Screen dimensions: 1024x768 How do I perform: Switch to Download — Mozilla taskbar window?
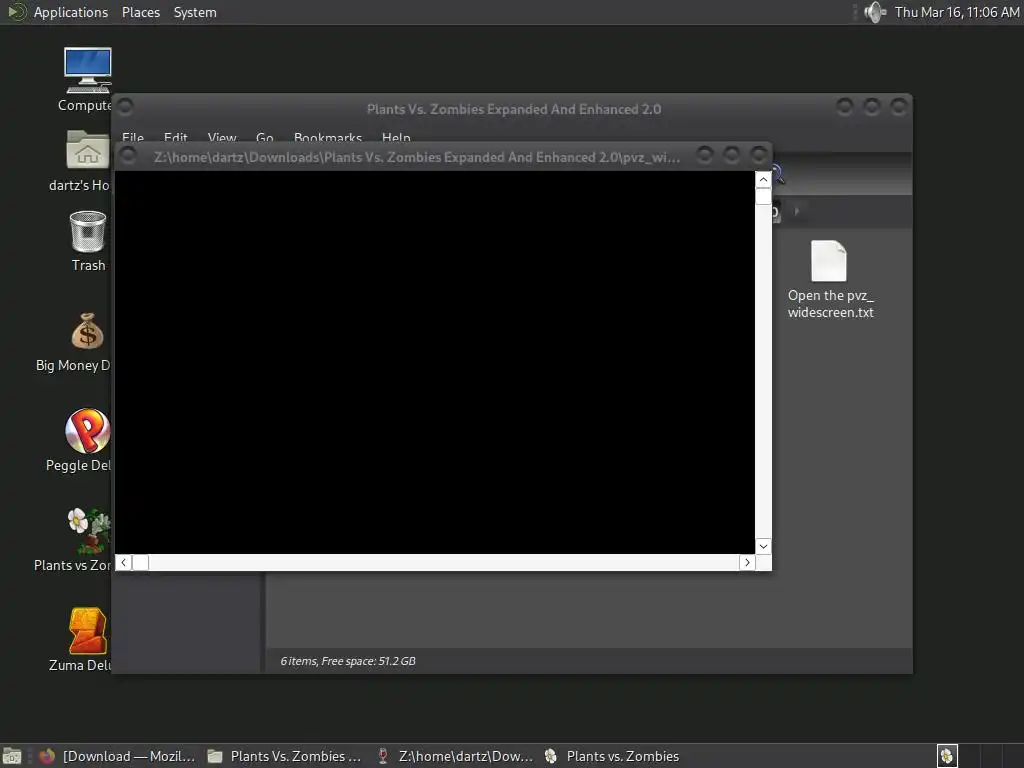(118, 756)
